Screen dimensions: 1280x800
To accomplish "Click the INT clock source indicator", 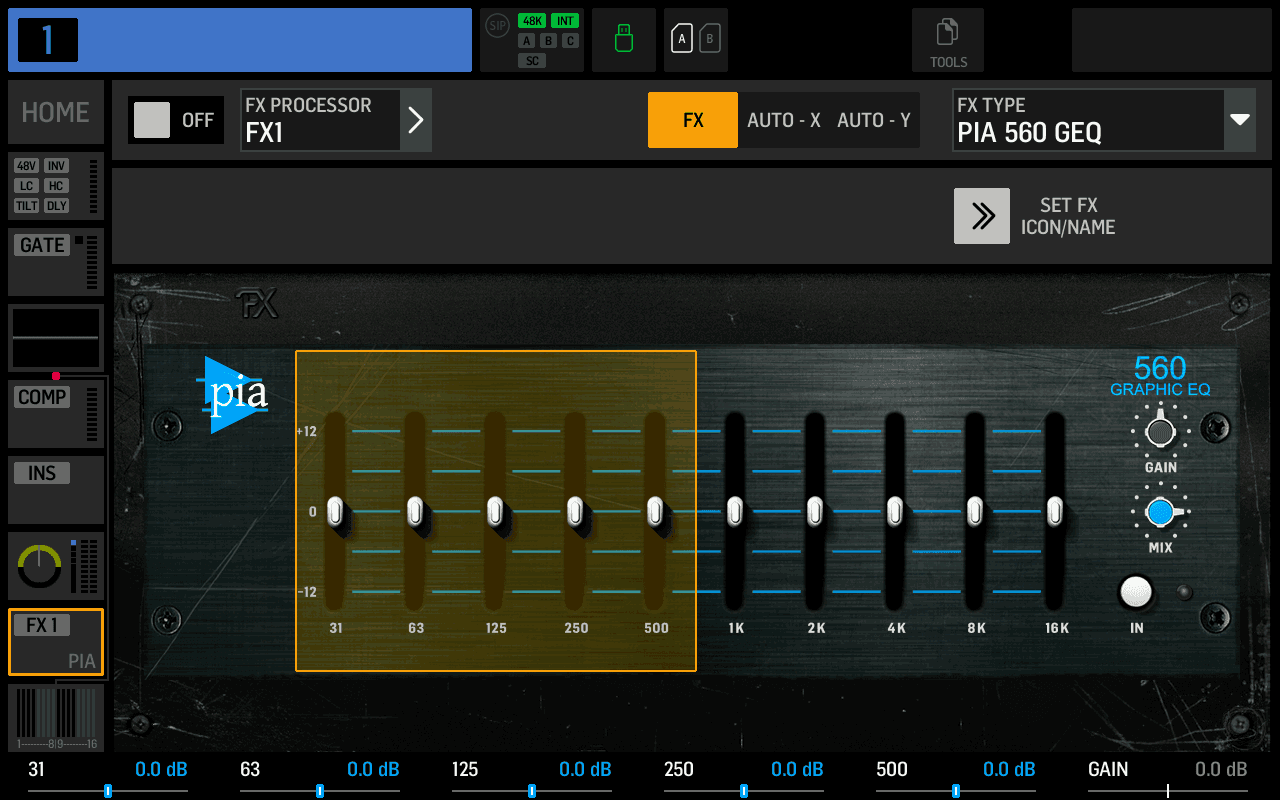I will click(565, 21).
